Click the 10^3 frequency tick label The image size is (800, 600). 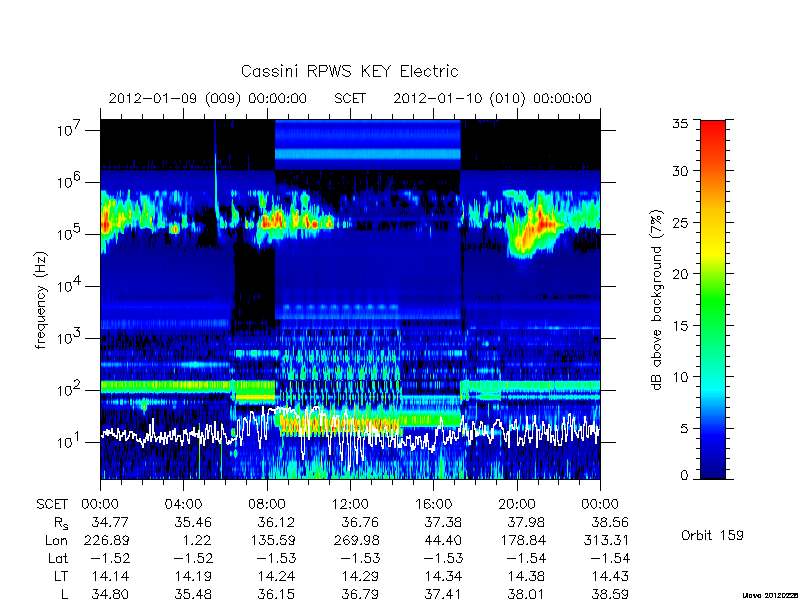[x=70, y=338]
